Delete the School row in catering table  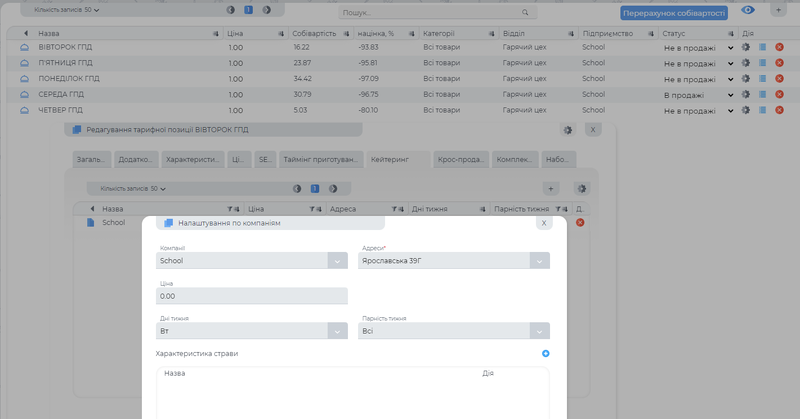coord(580,222)
